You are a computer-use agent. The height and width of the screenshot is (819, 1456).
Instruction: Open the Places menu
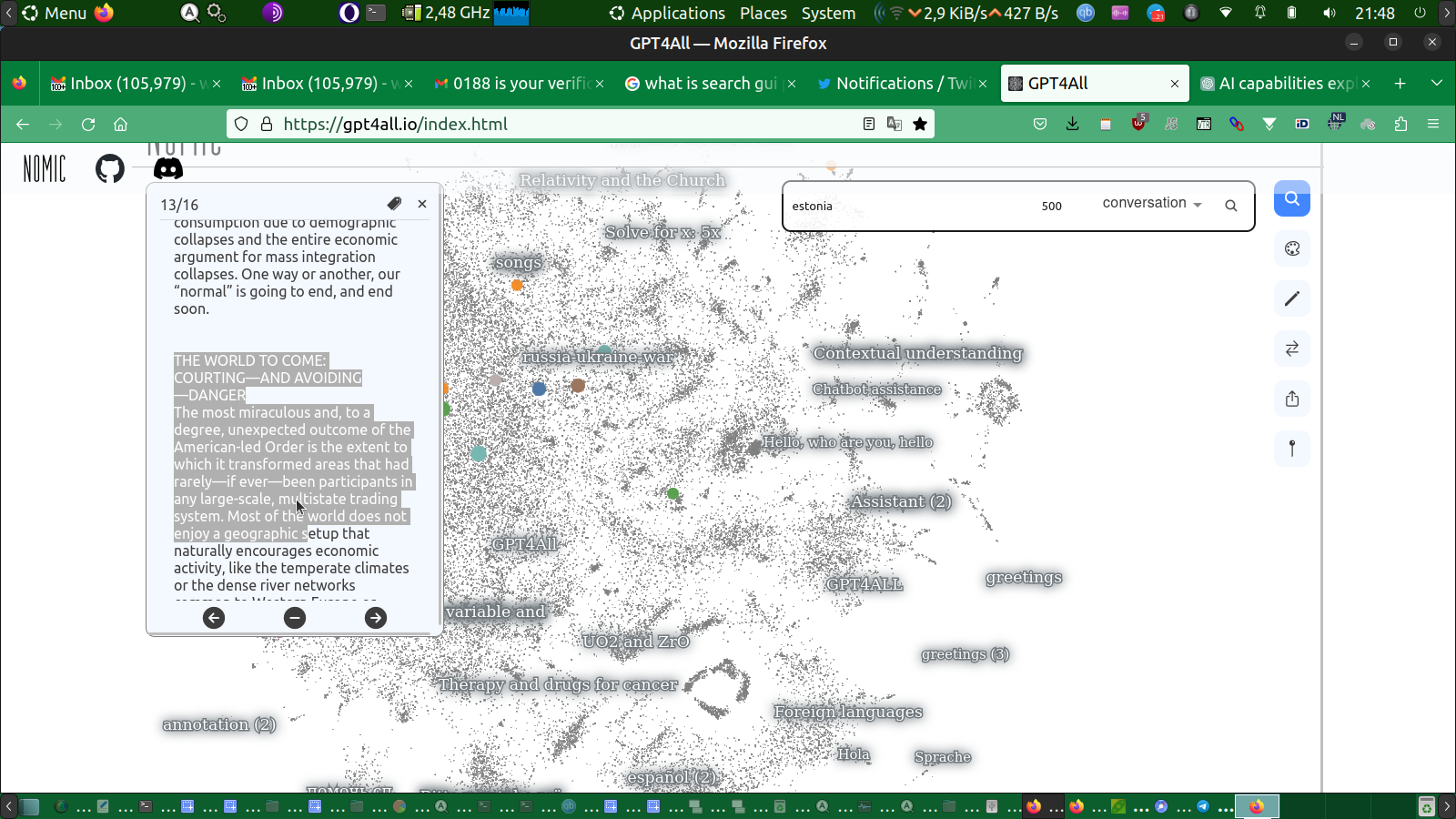[763, 13]
